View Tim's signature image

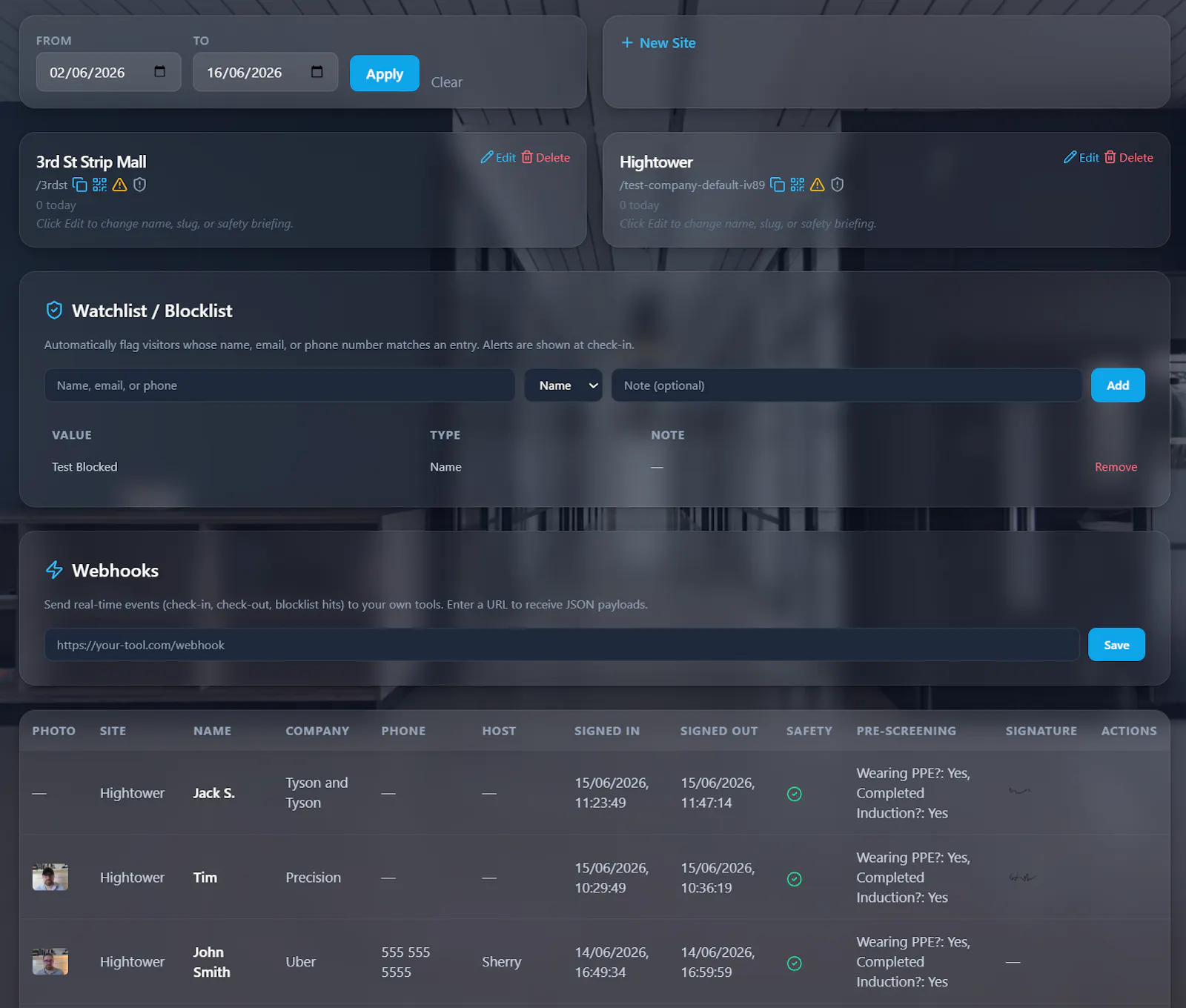[x=1022, y=877]
